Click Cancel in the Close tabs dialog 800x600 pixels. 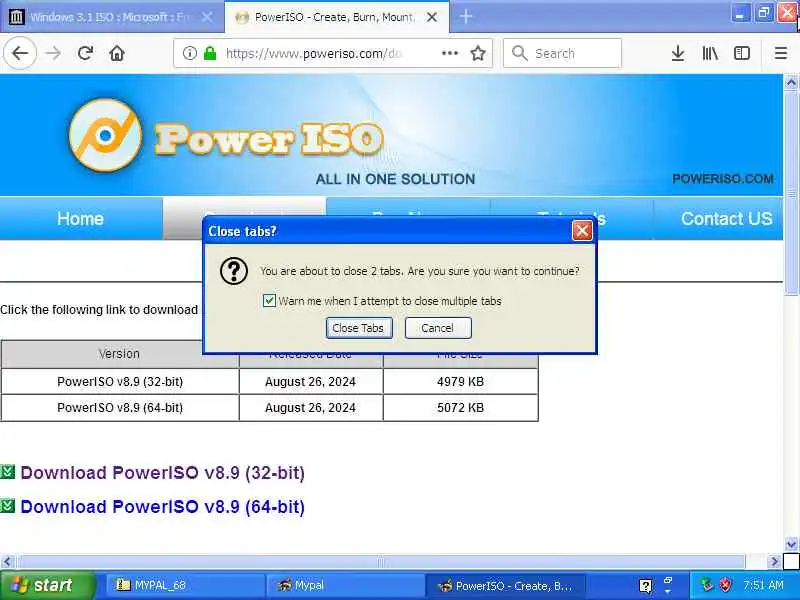click(x=438, y=328)
